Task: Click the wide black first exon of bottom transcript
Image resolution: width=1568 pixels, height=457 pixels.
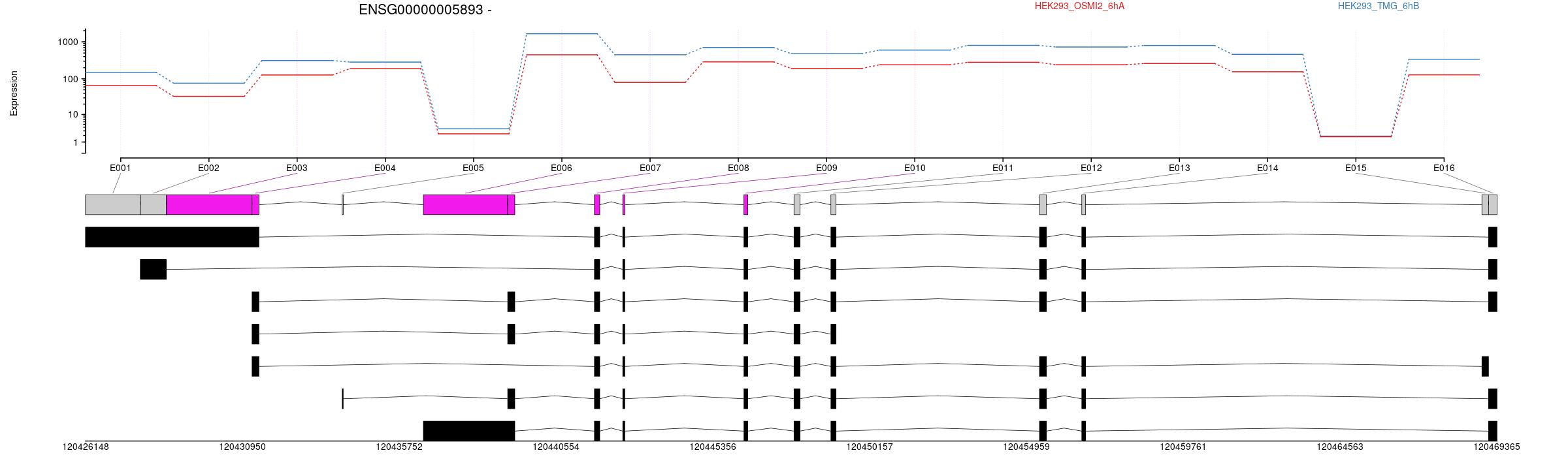Action: click(x=469, y=431)
